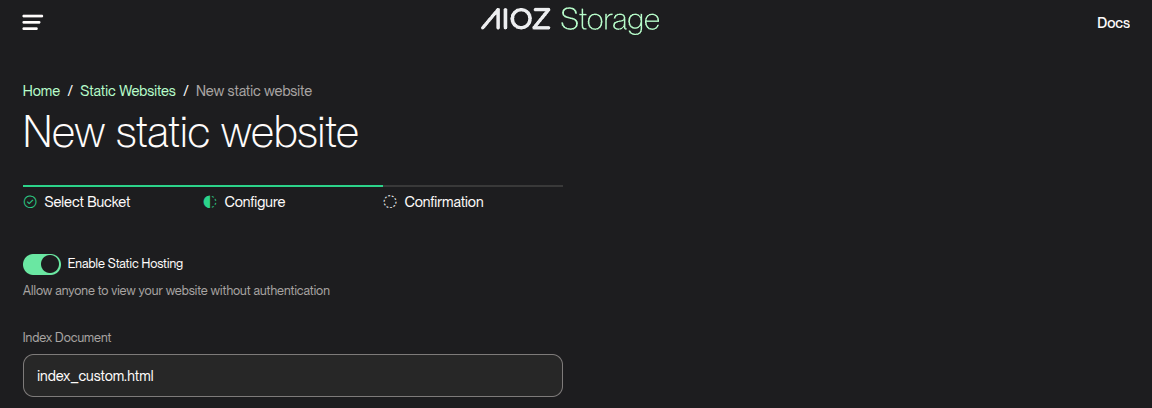
Task: Click the Index Document field label
Action: pos(67,338)
